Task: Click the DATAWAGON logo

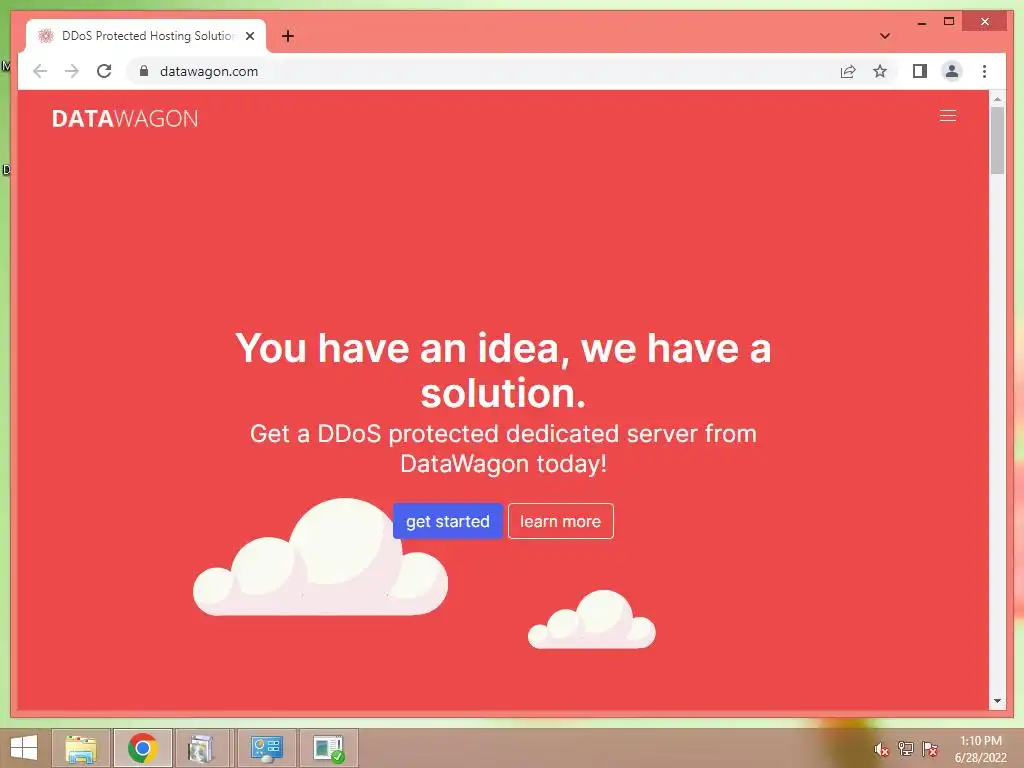Action: [125, 118]
